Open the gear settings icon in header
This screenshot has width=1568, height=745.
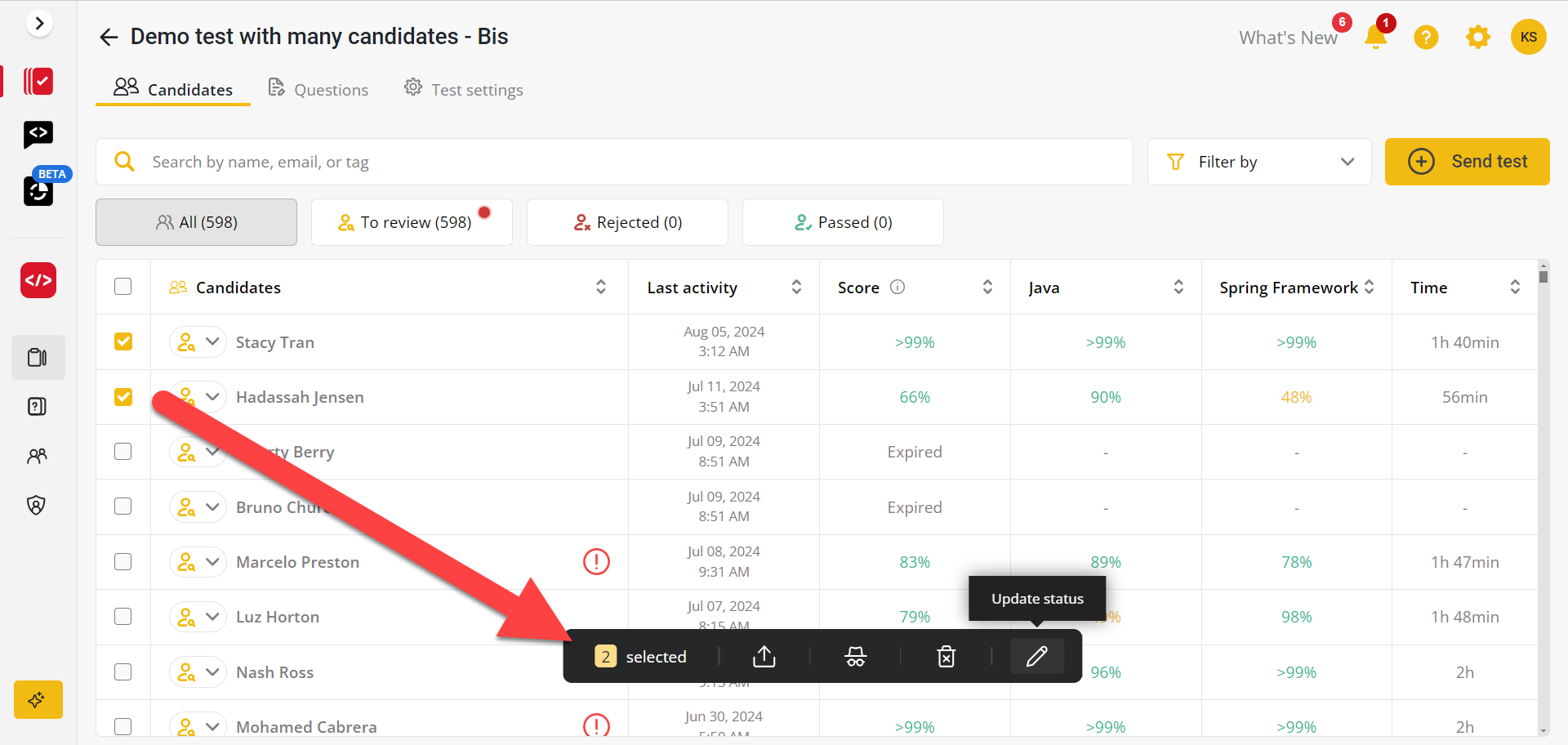[1477, 37]
